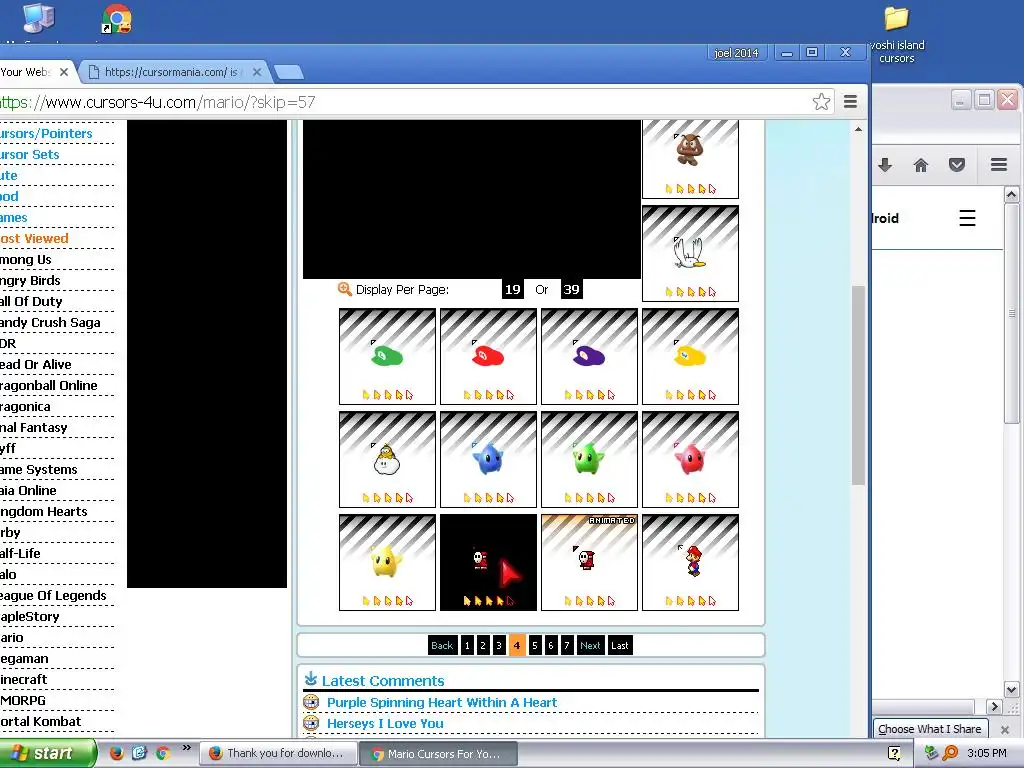Image resolution: width=1024 pixels, height=768 pixels.
Task: Set display per page to 39
Action: pyautogui.click(x=571, y=289)
